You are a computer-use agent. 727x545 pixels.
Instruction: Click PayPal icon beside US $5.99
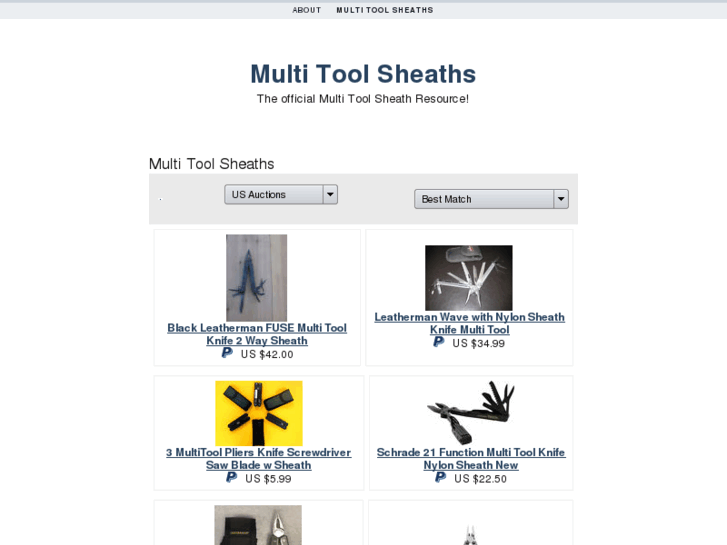coord(231,477)
